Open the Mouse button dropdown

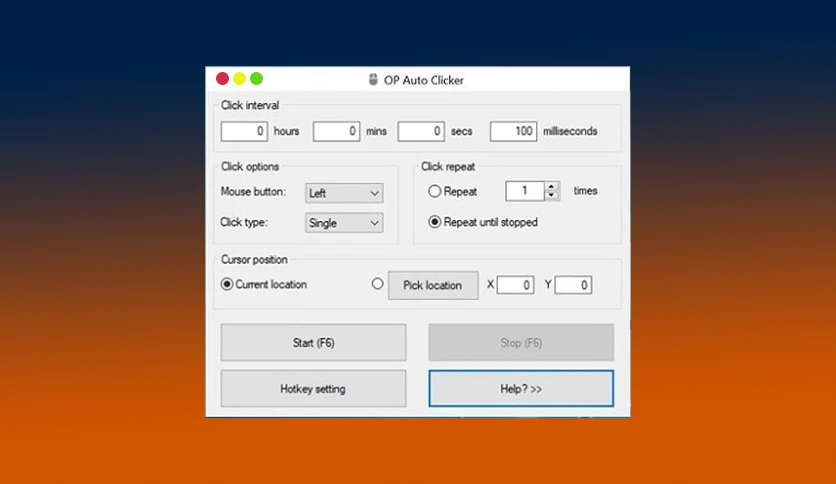point(344,193)
